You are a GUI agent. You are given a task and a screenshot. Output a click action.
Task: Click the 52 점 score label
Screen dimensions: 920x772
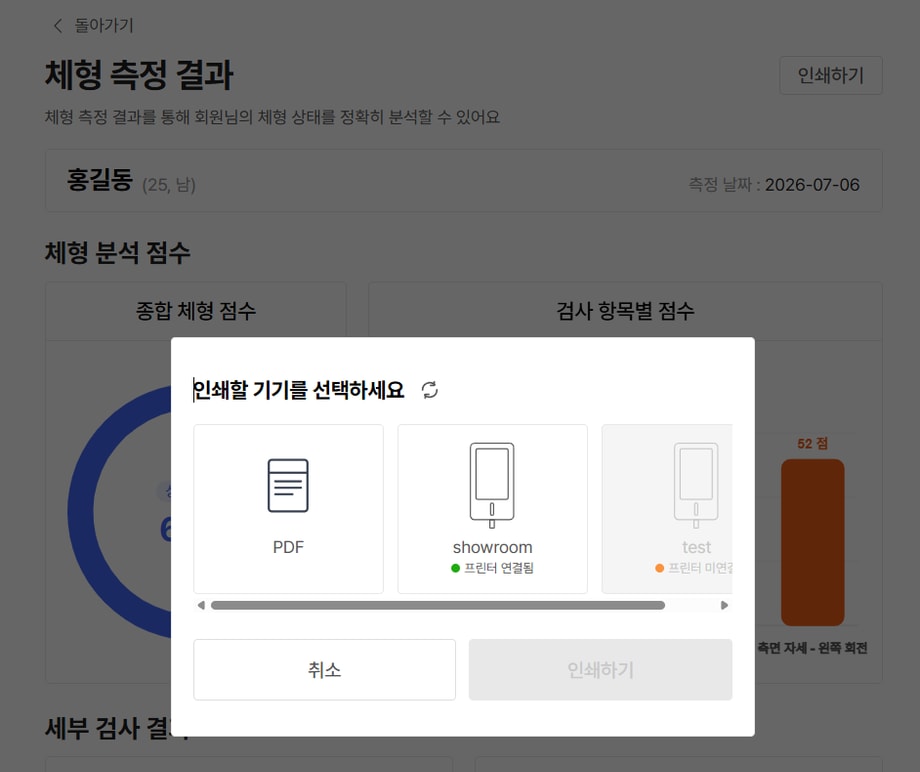click(x=813, y=443)
